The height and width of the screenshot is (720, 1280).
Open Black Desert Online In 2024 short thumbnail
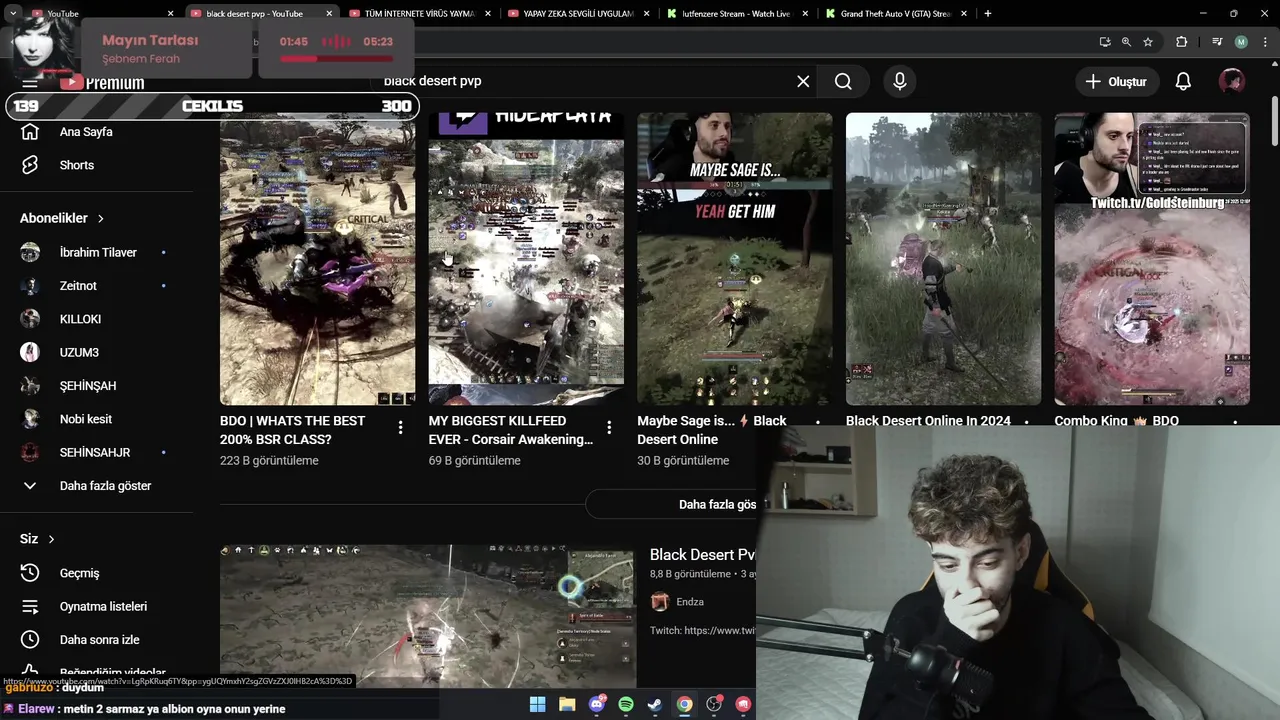pyautogui.click(x=943, y=259)
